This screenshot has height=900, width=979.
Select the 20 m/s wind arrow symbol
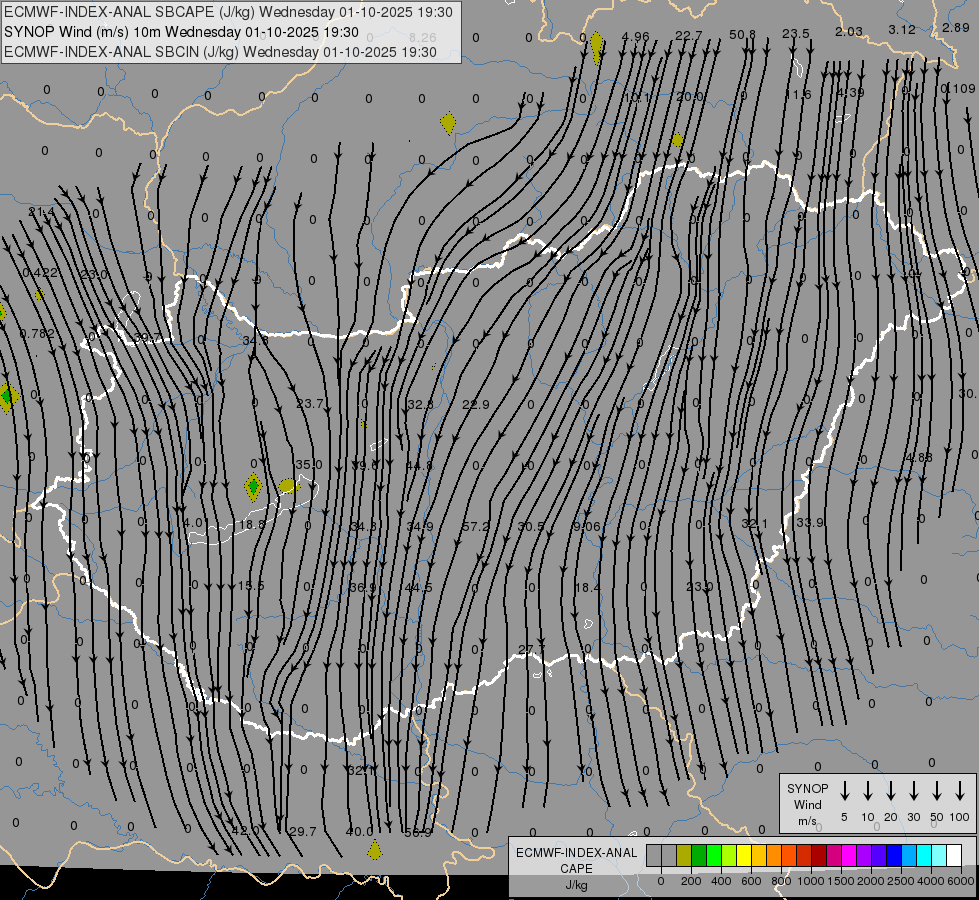pyautogui.click(x=891, y=791)
